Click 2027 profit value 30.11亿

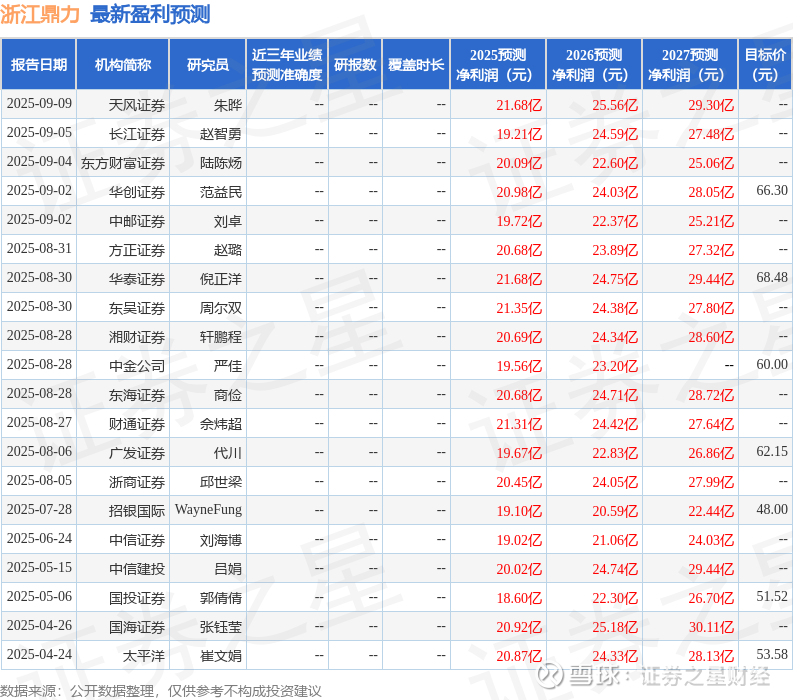(x=711, y=627)
